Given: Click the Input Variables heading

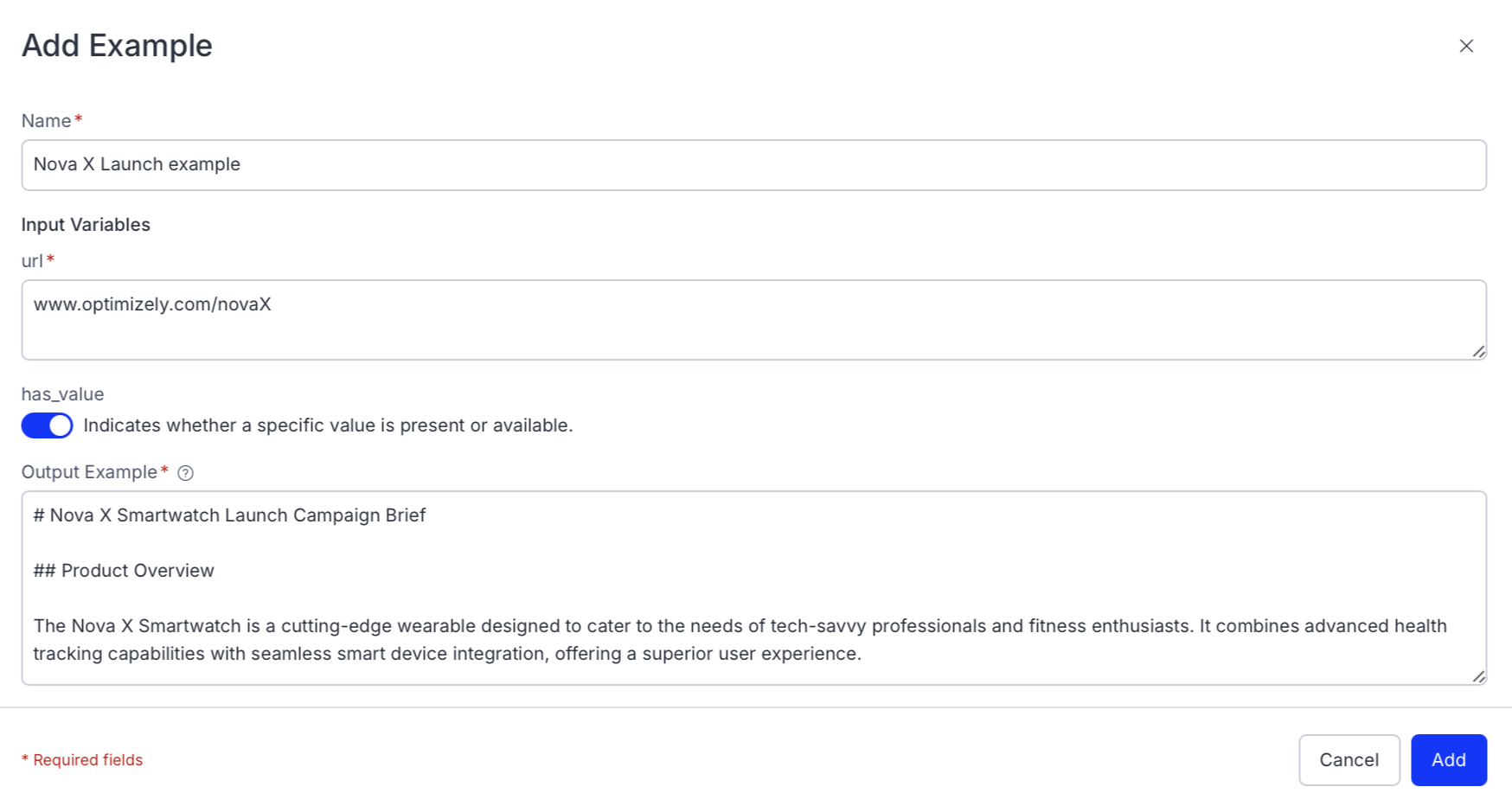Looking at the screenshot, I should pos(86,225).
